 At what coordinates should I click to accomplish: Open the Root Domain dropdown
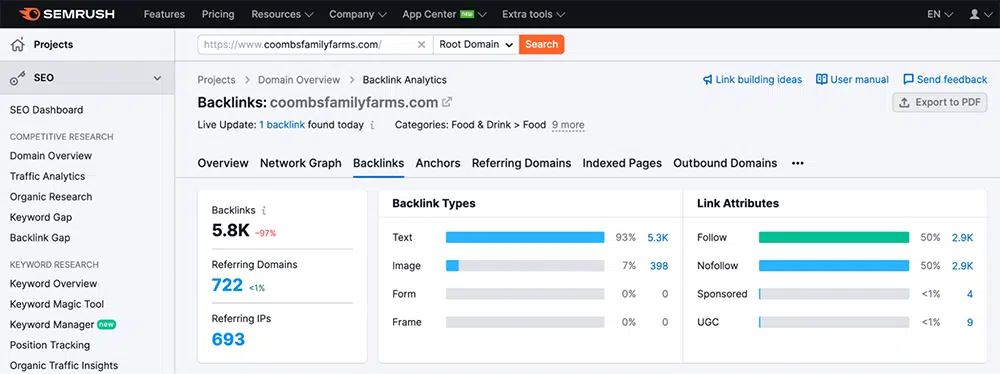click(476, 45)
